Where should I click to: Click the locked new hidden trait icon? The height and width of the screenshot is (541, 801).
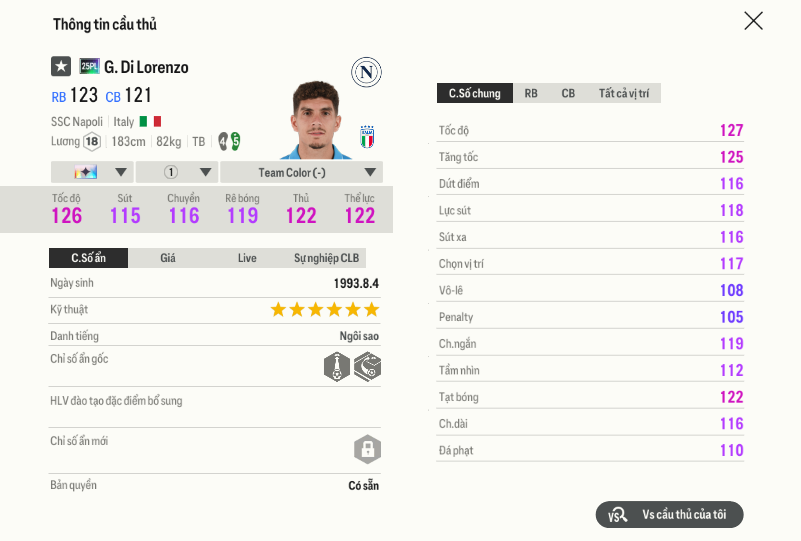367,448
